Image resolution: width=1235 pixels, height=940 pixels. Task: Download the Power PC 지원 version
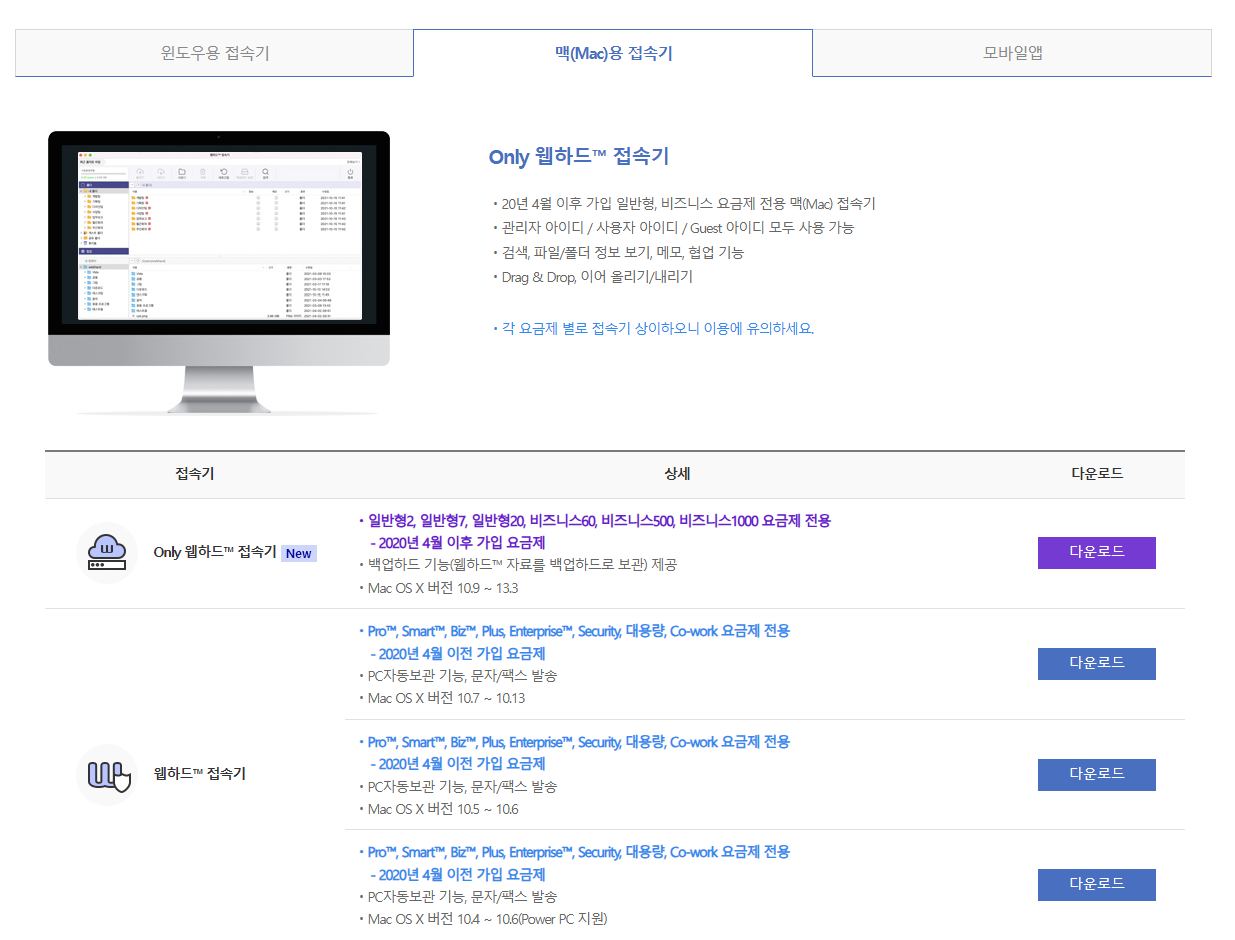click(x=1096, y=885)
